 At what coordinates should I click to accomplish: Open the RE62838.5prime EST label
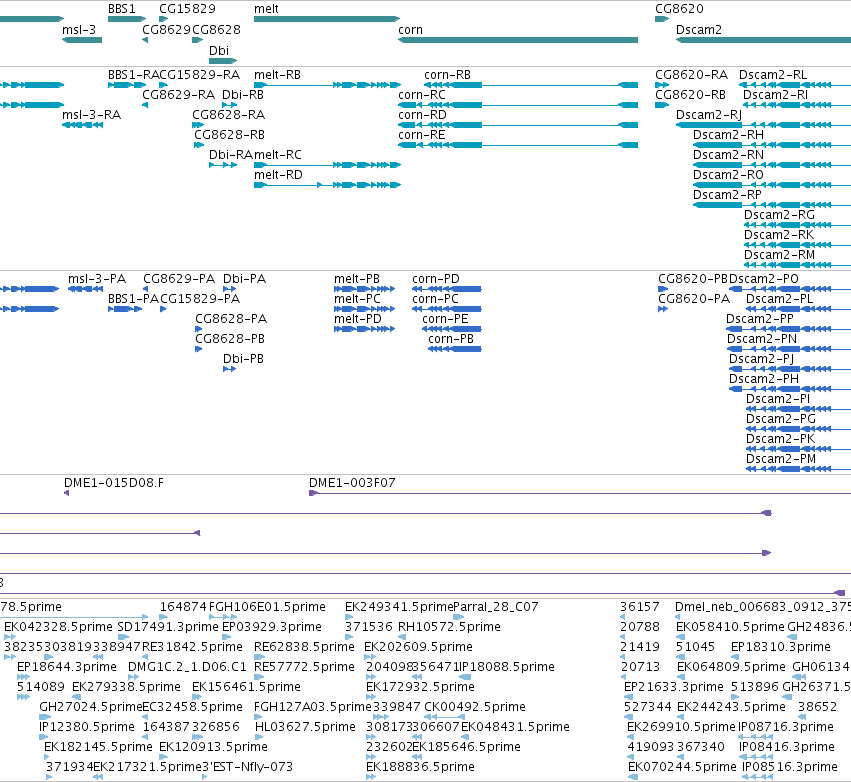(x=304, y=647)
